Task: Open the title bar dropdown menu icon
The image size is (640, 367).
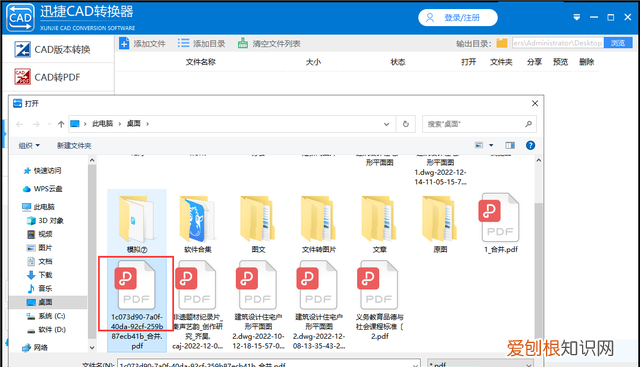Action: coord(577,17)
